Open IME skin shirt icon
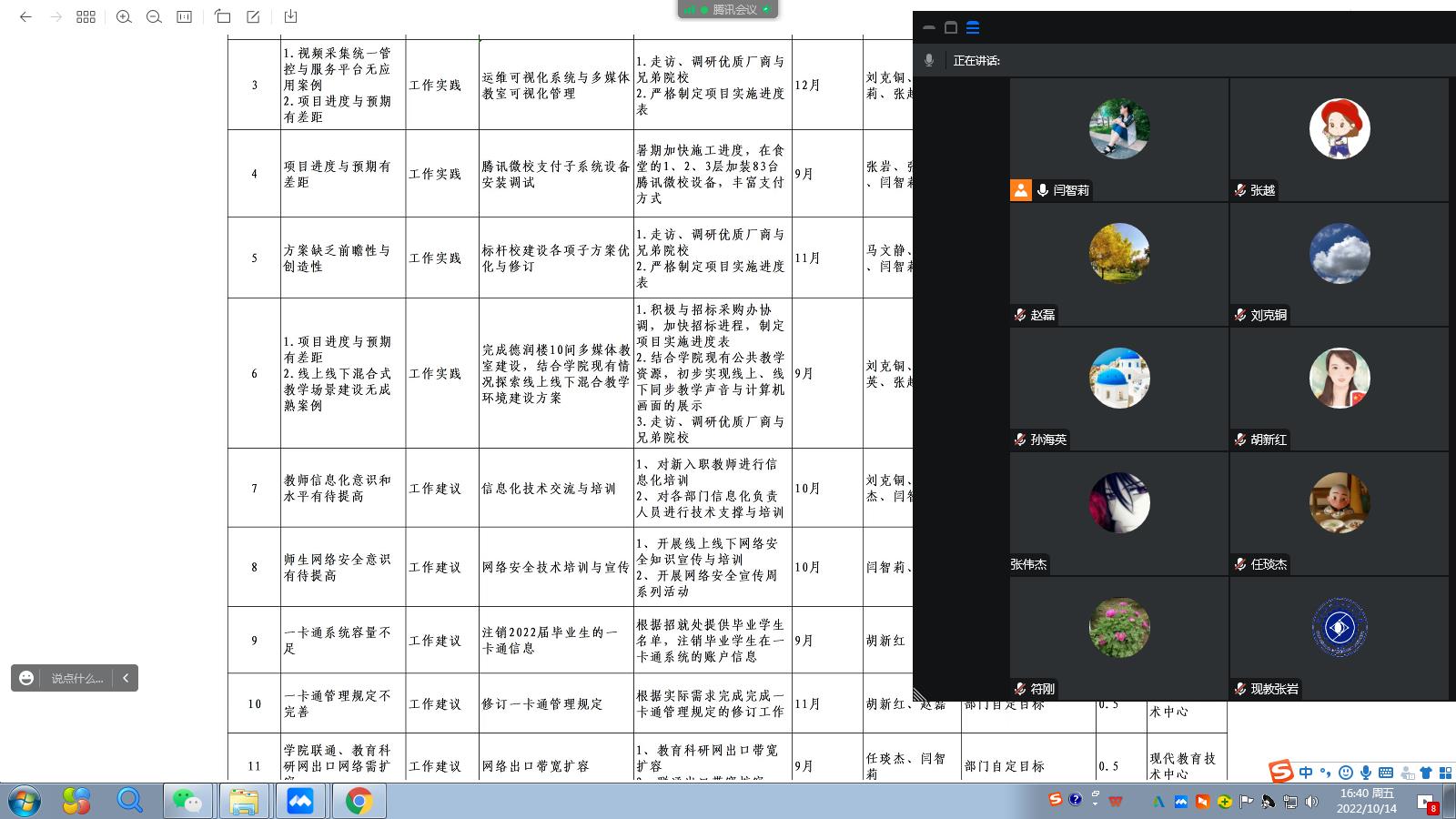The height and width of the screenshot is (819, 1456). pos(1426,773)
